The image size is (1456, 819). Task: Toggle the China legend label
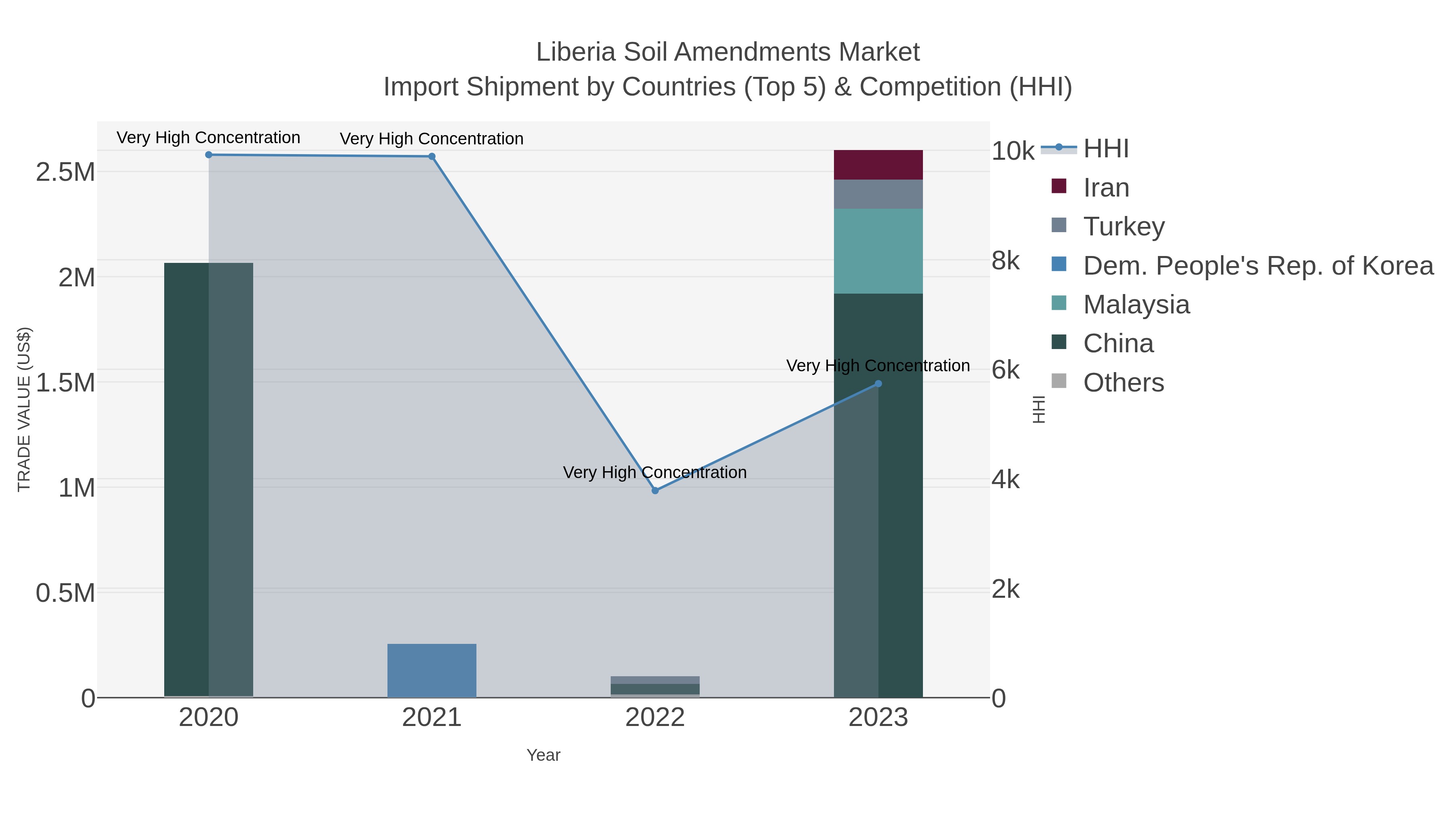(1119, 344)
